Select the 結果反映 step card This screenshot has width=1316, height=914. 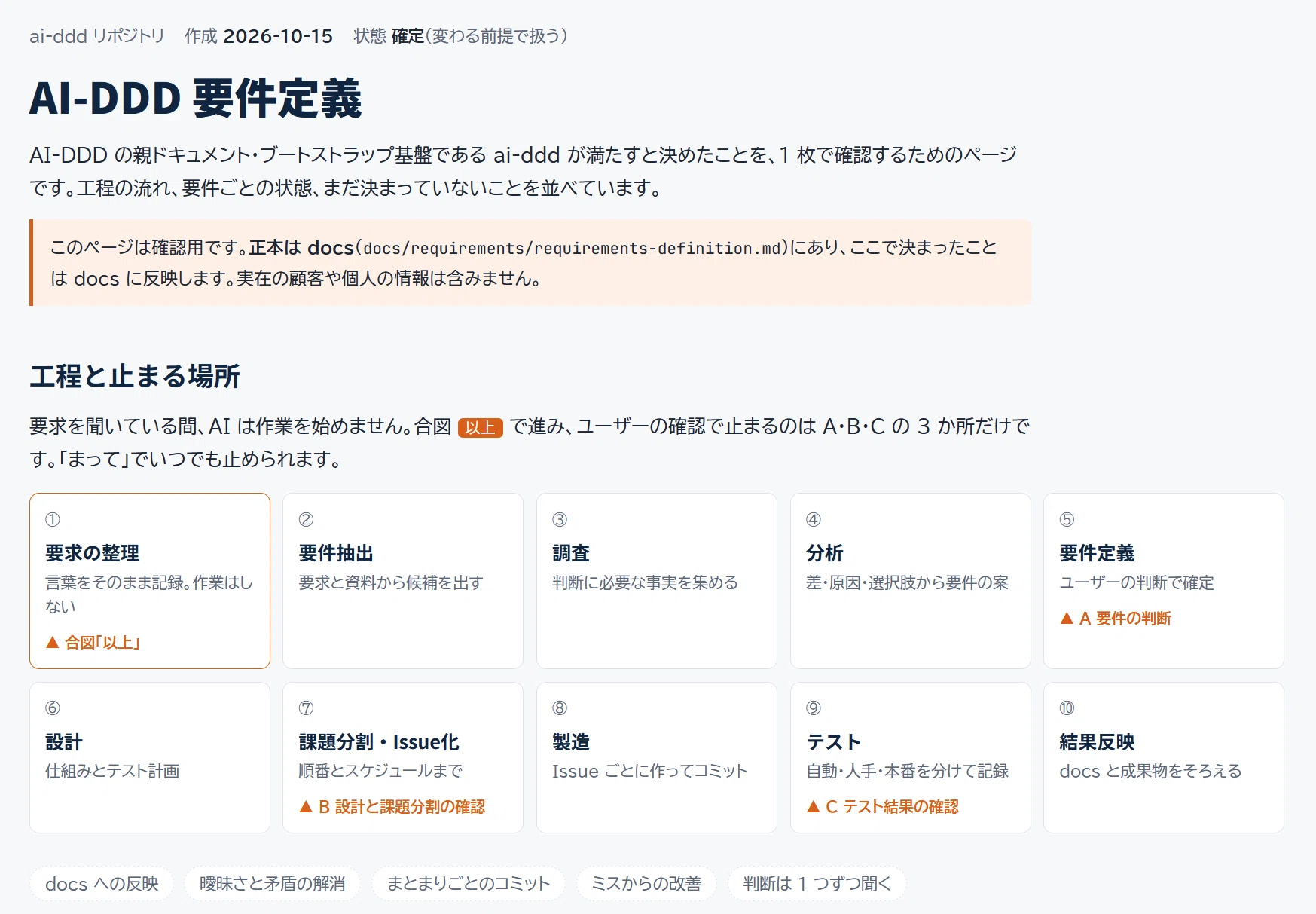(x=1164, y=757)
